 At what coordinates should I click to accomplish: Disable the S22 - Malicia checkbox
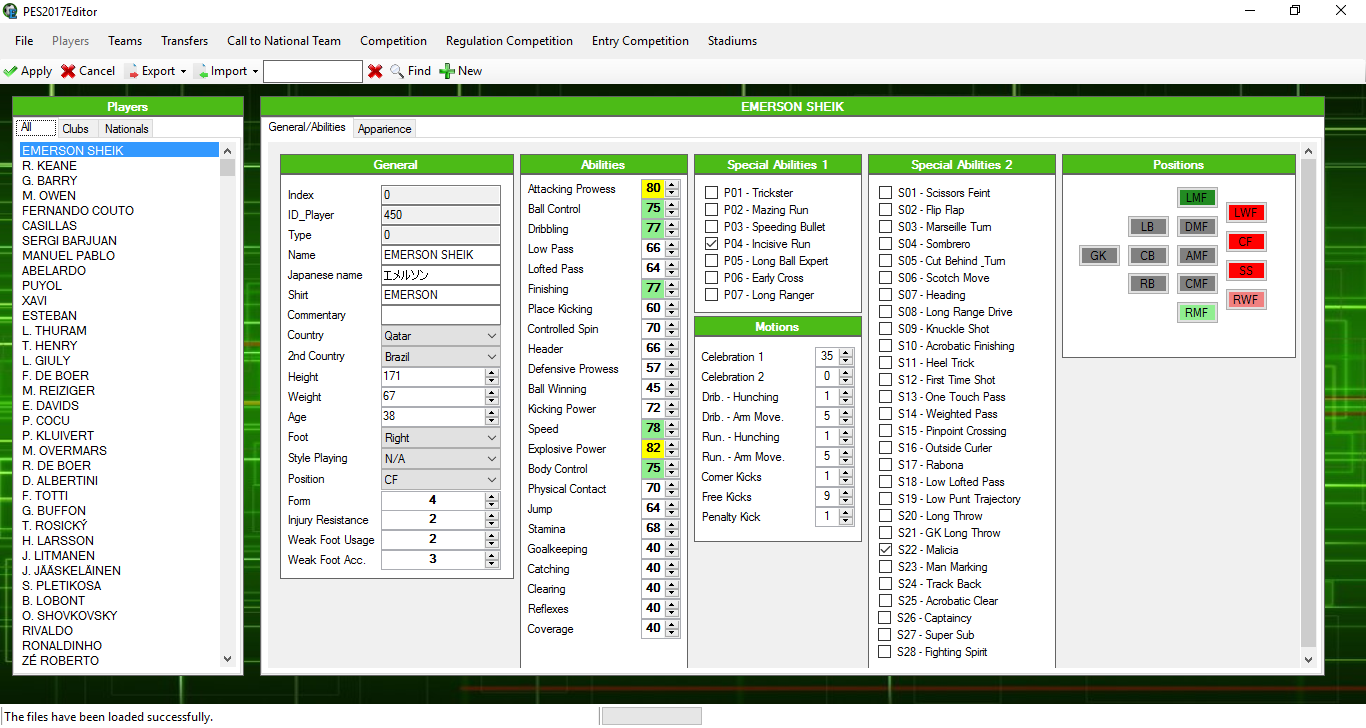pyautogui.click(x=885, y=549)
